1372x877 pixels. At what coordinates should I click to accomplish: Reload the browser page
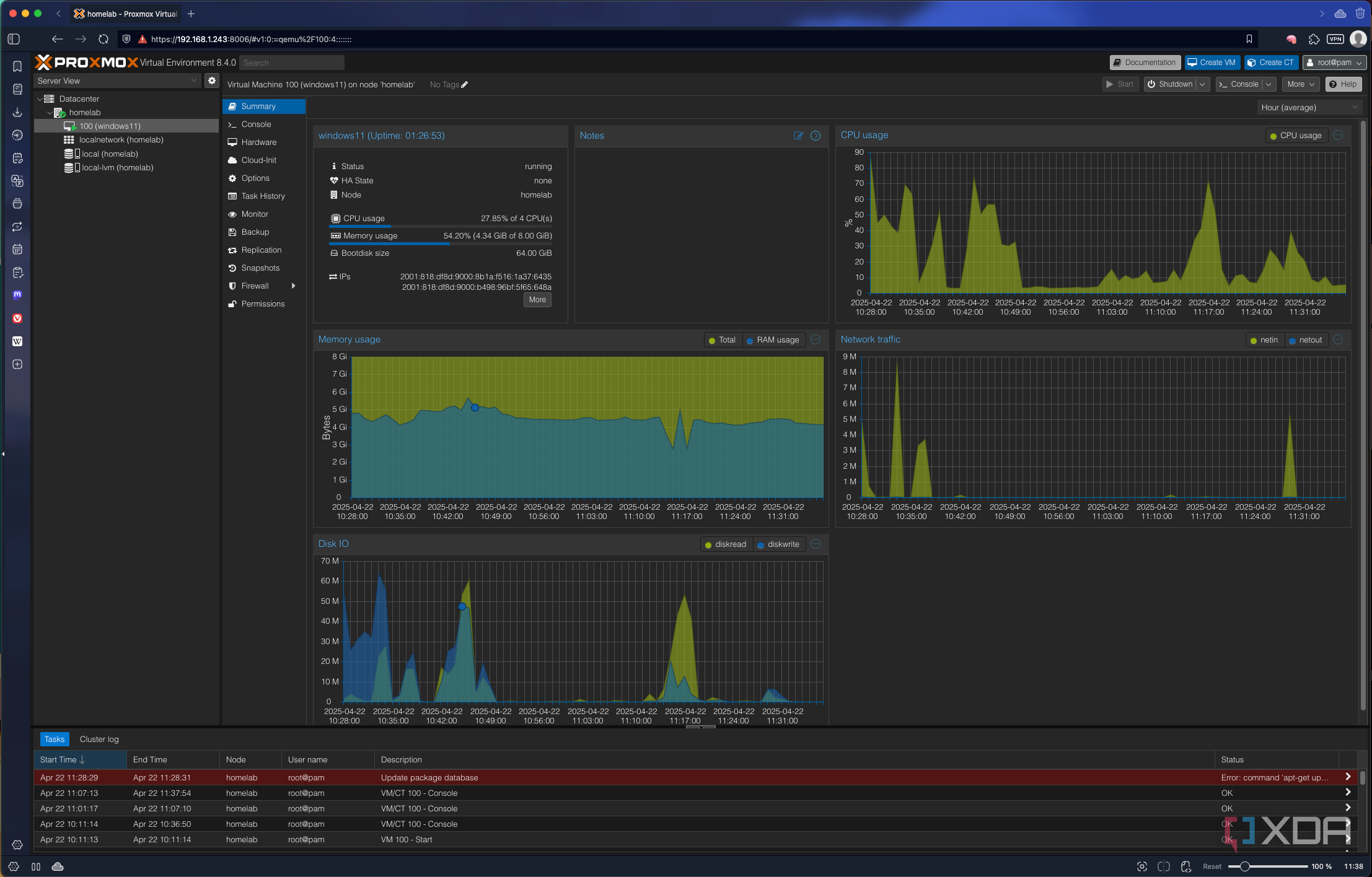tap(103, 39)
